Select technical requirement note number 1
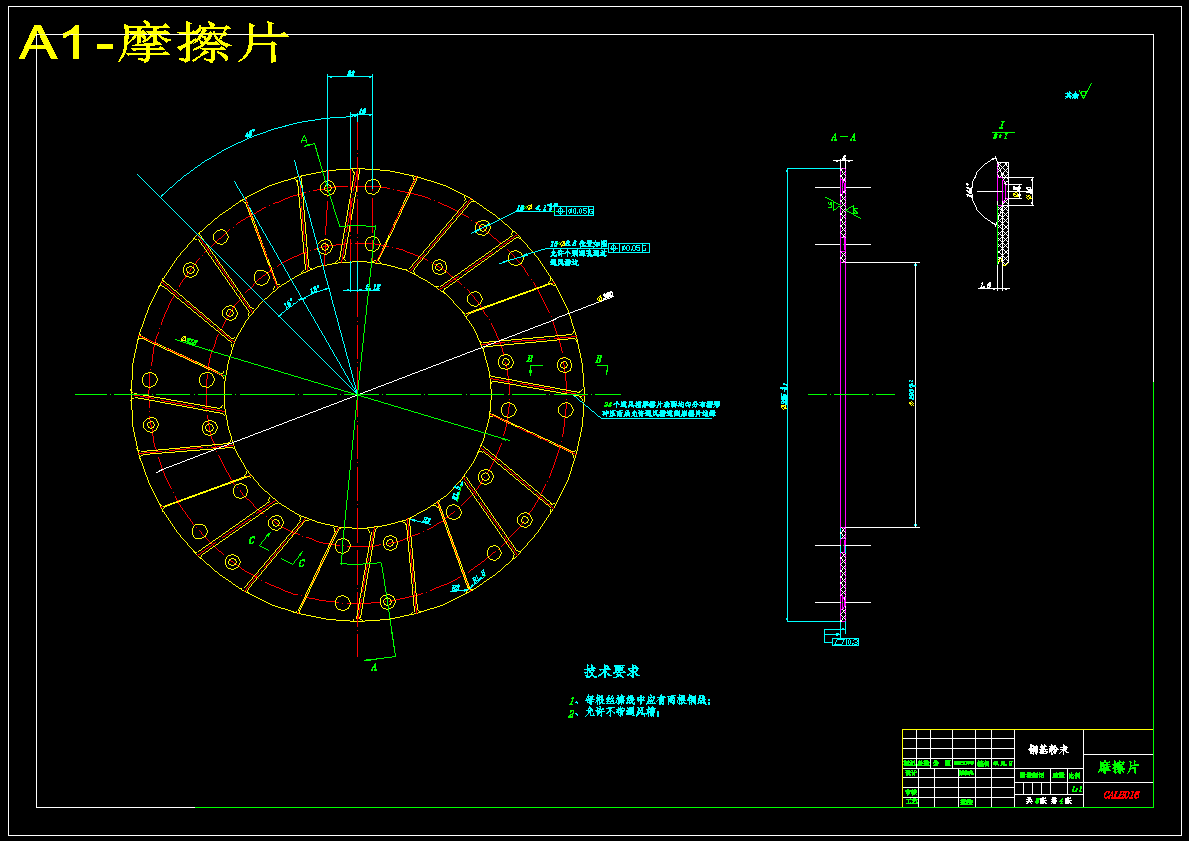 click(x=641, y=701)
